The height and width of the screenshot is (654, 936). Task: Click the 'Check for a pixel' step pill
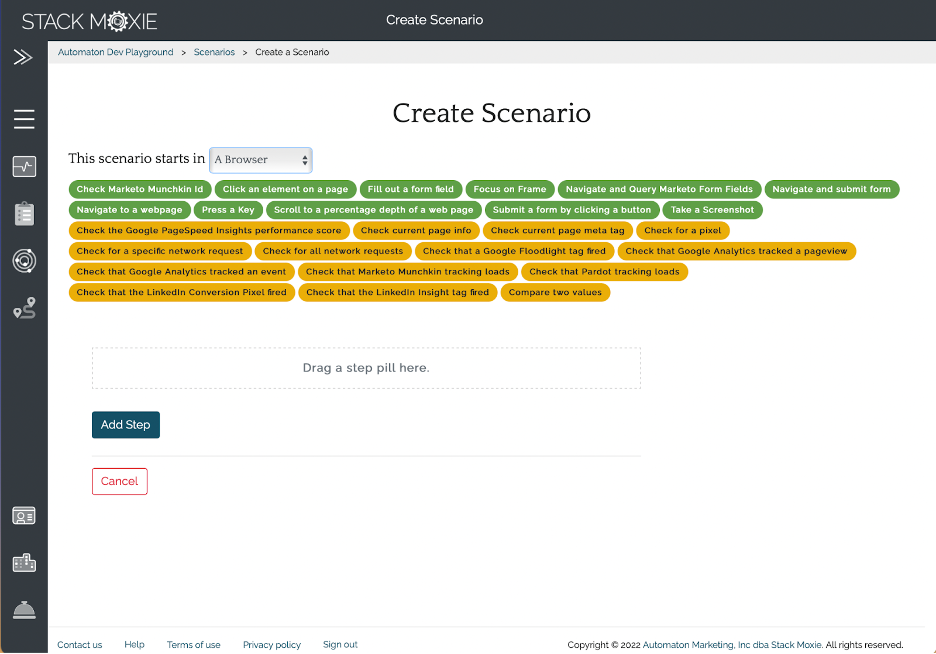point(682,230)
